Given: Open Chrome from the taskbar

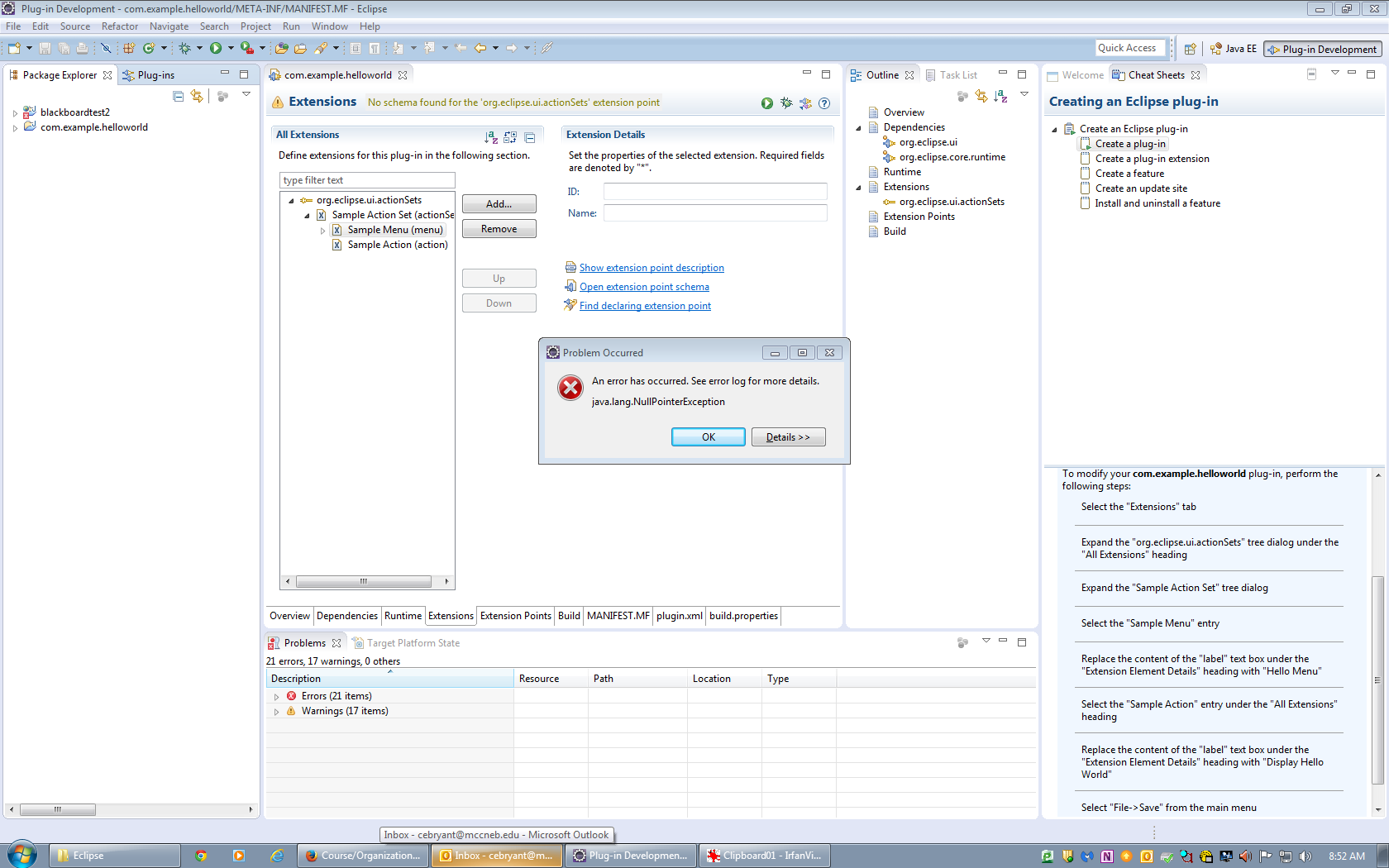Looking at the screenshot, I should 201,856.
